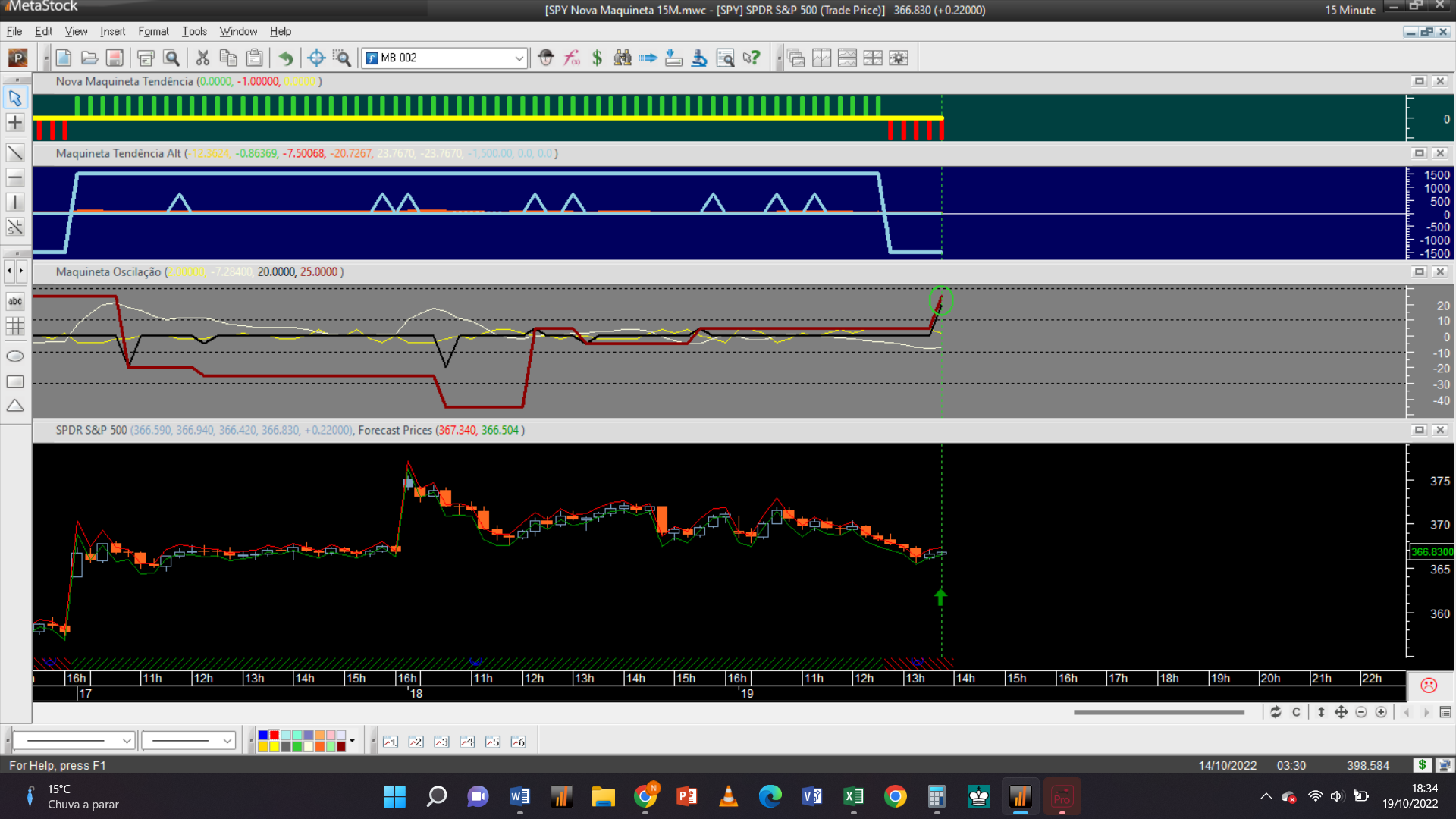Screen dimensions: 1456x819
Task: Maximize the SPDR S&P 500 price pane
Action: point(1419,430)
